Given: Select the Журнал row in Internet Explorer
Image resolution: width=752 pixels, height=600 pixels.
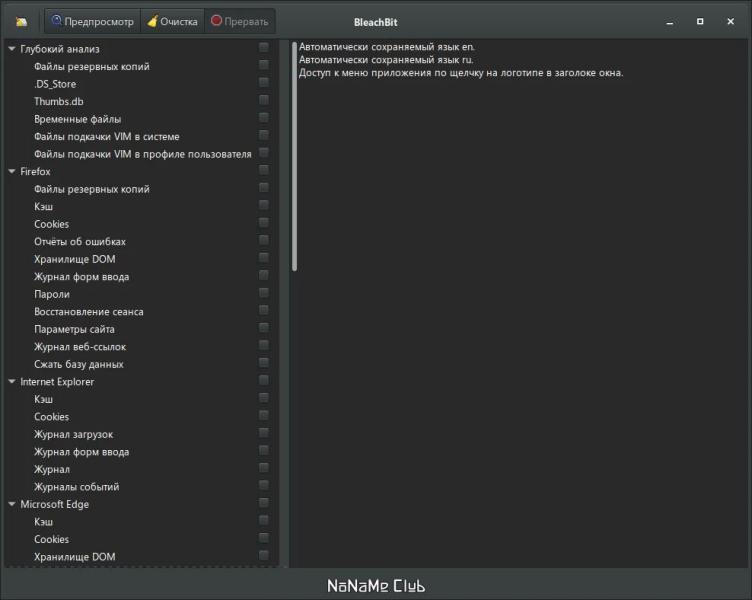Looking at the screenshot, I should [52, 469].
